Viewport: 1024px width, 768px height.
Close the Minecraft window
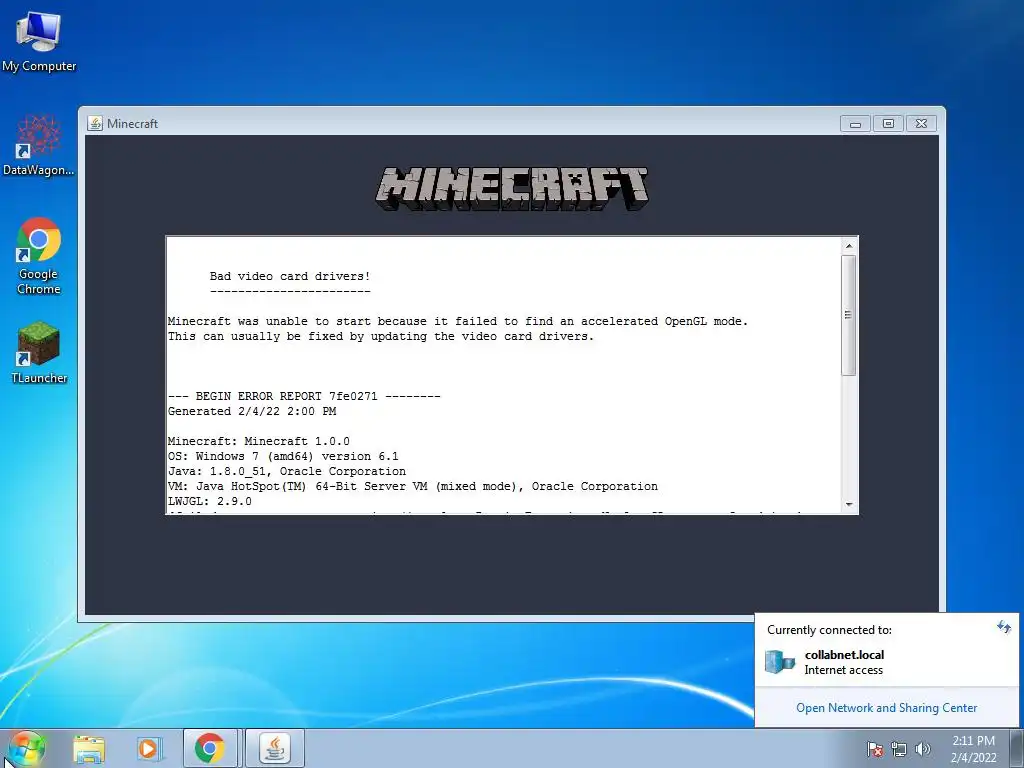pos(921,123)
